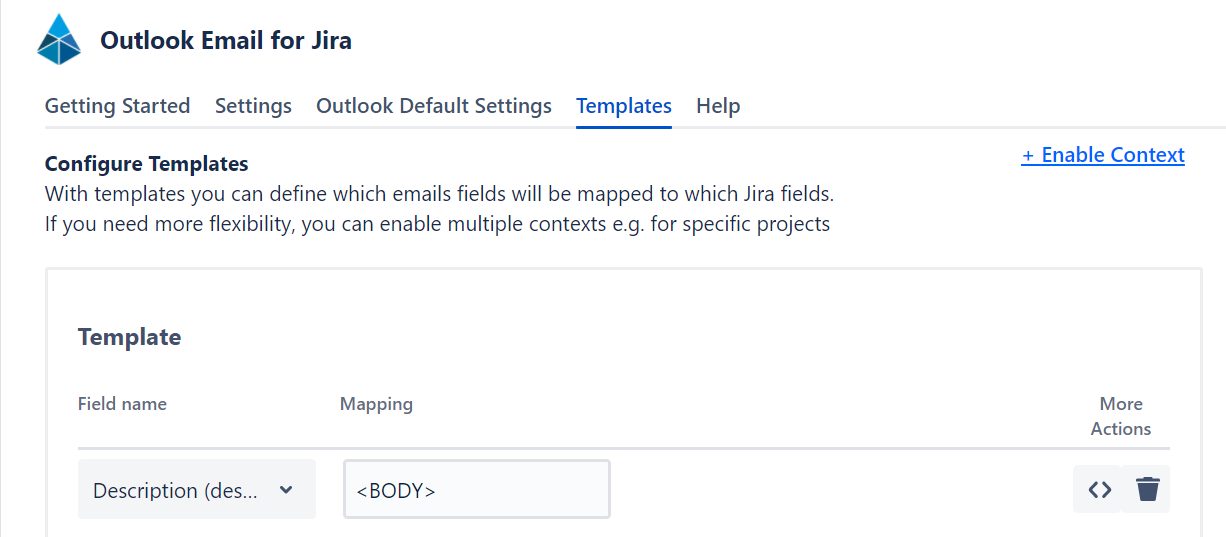Open the Settings tab
Image resolution: width=1226 pixels, height=537 pixels.
[253, 106]
